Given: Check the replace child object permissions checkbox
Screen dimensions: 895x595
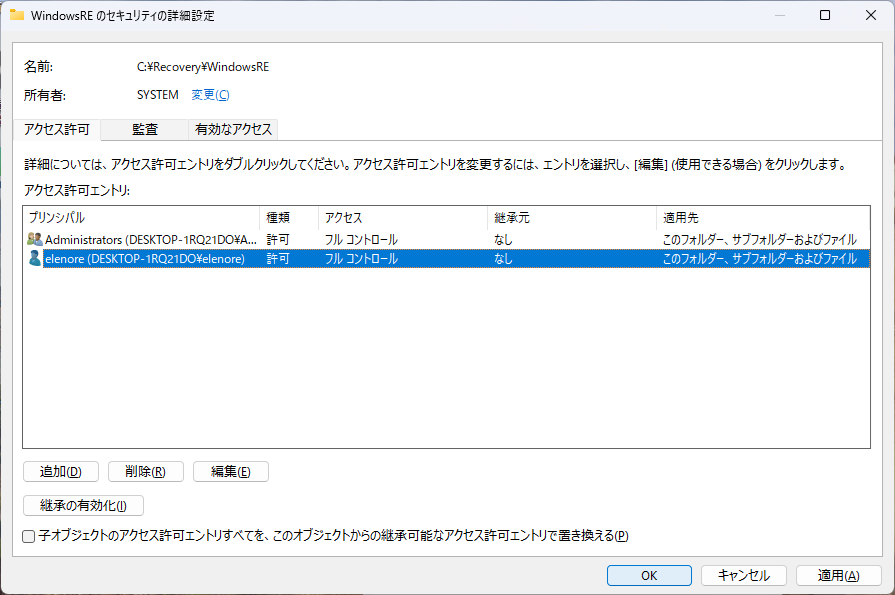Looking at the screenshot, I should [x=29, y=536].
